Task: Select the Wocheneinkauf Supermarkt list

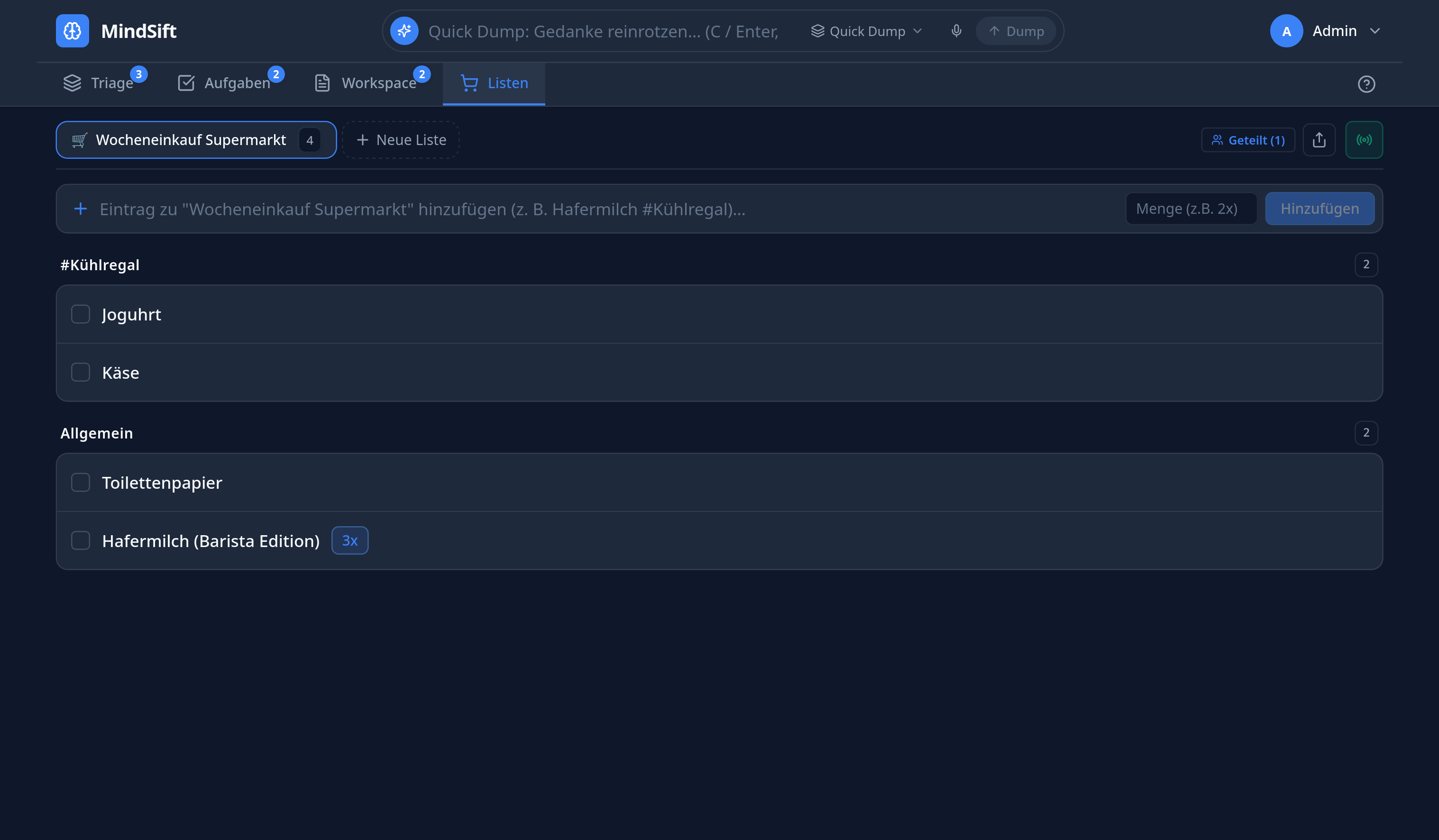Action: click(196, 140)
